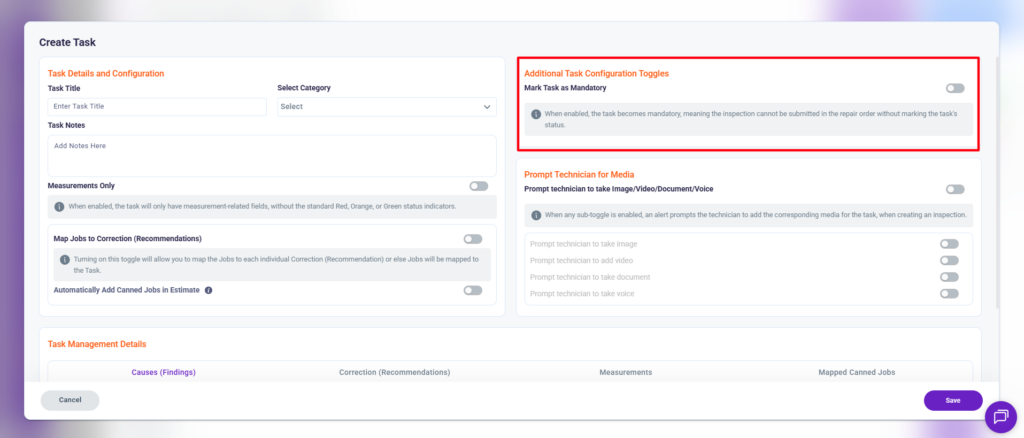Toggle Prompt technician to add video
This screenshot has width=1024, height=438.
tap(949, 260)
